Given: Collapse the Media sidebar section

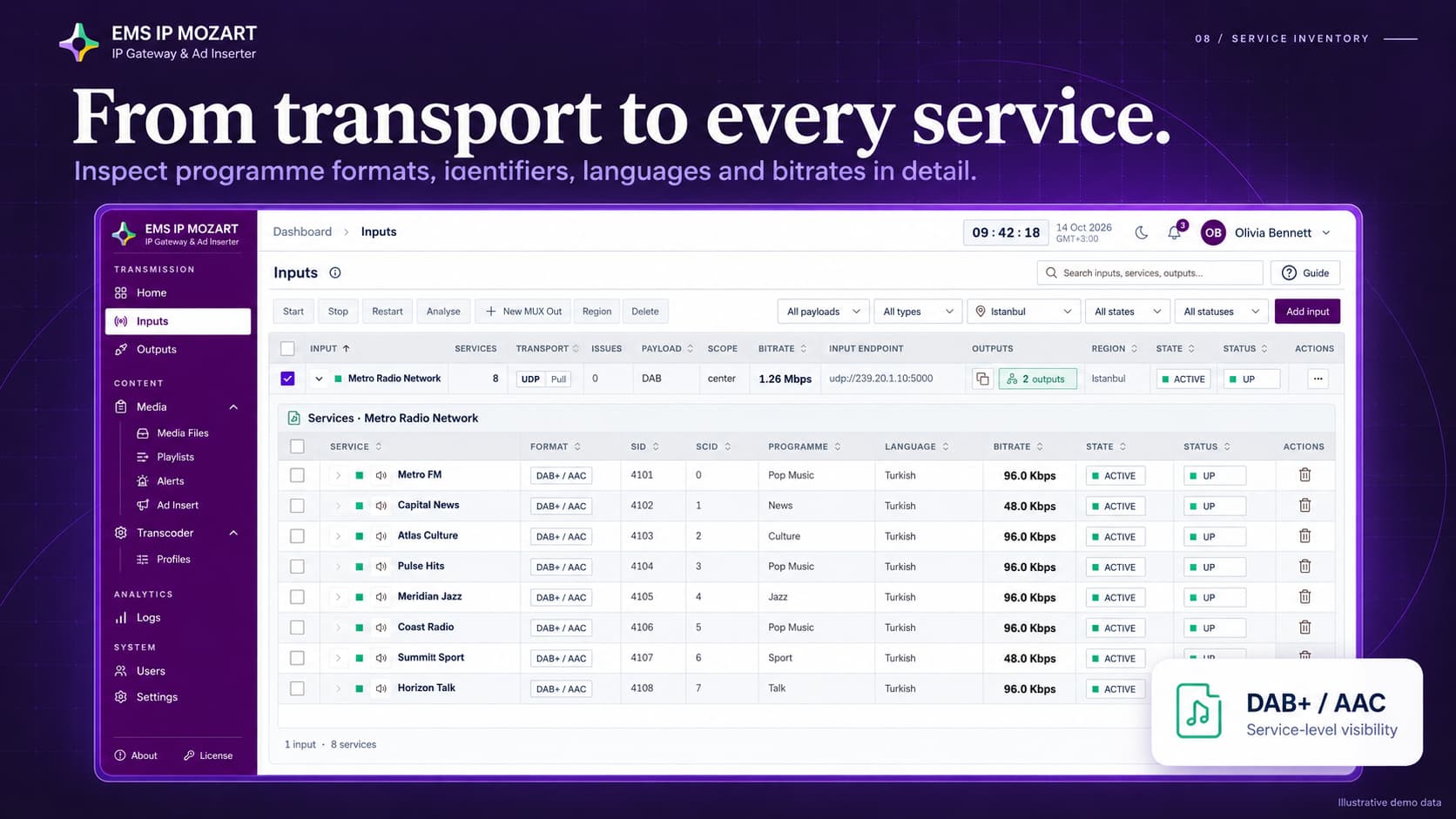Looking at the screenshot, I should tap(233, 407).
